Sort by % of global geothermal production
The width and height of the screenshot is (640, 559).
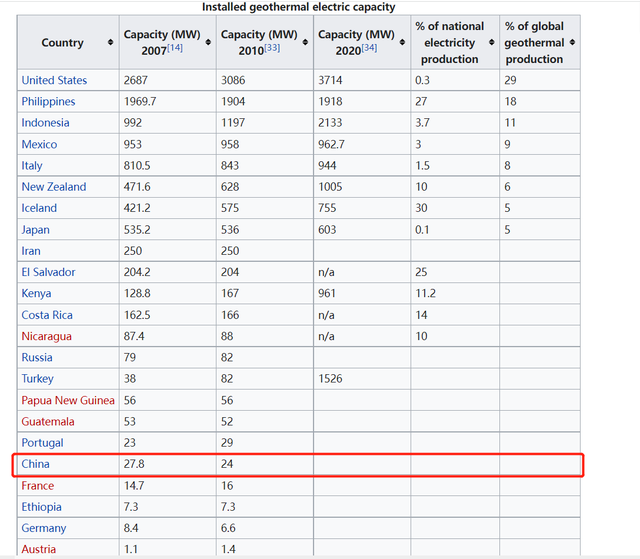pyautogui.click(x=572, y=42)
